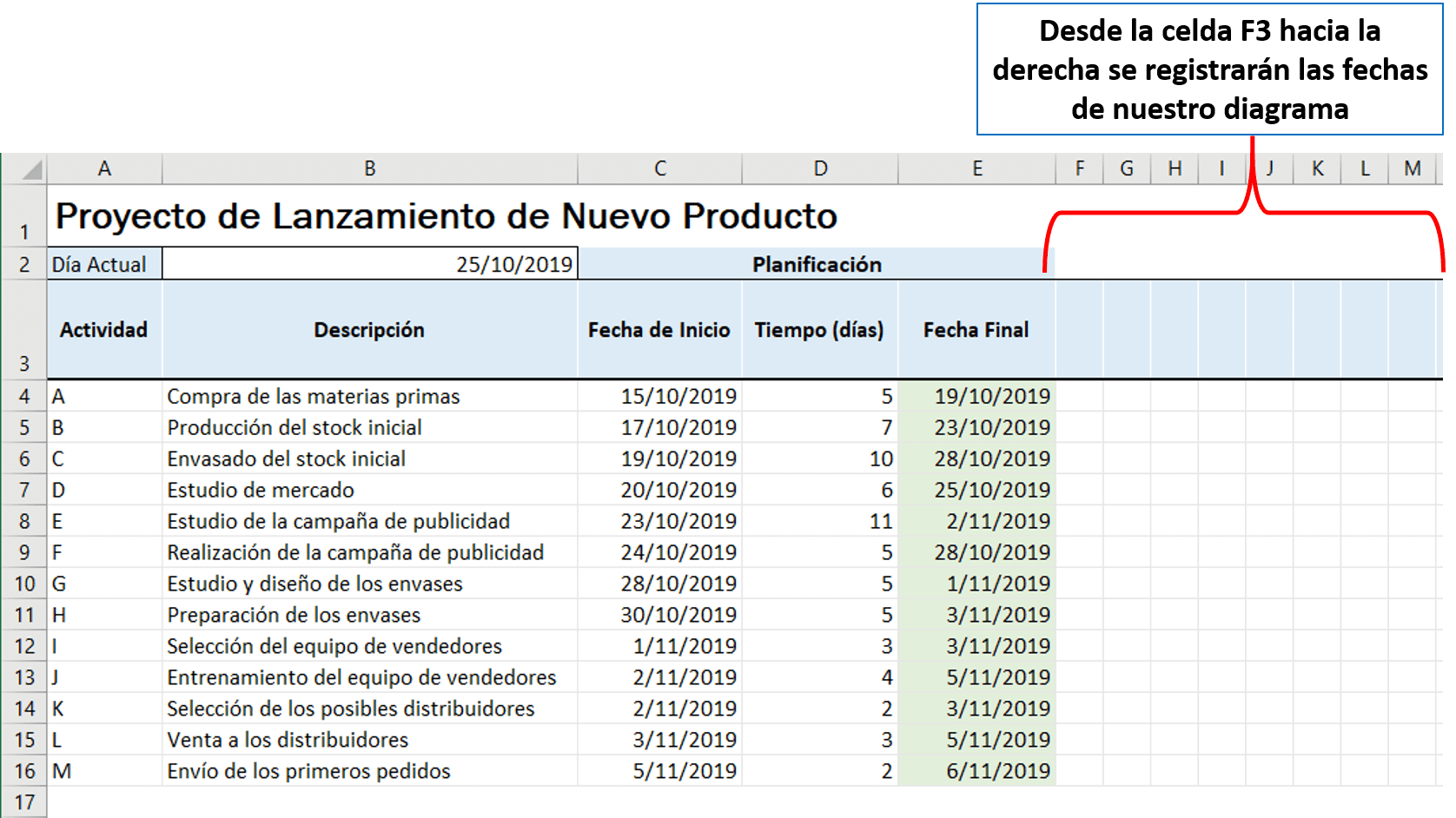This screenshot has height=818, width=1456.
Task: Click the 'Planificación' merged header
Action: (817, 264)
